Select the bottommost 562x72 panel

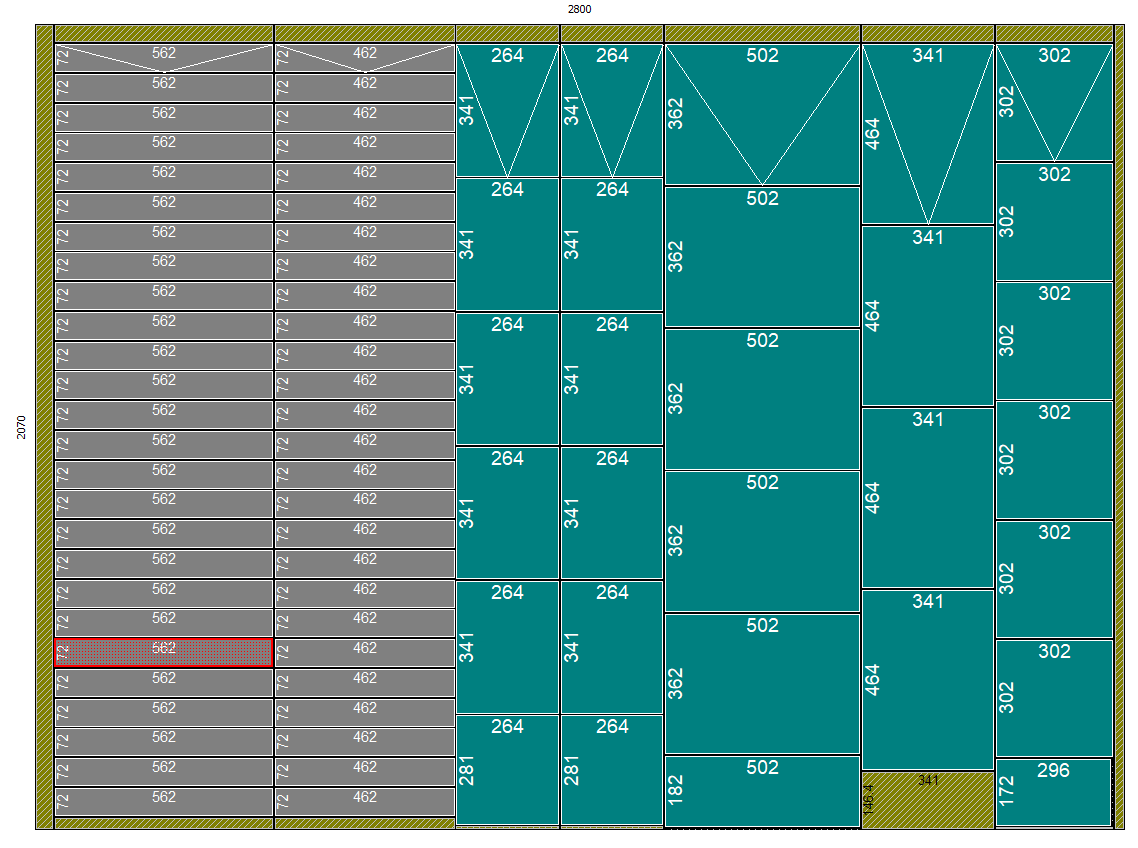(163, 802)
